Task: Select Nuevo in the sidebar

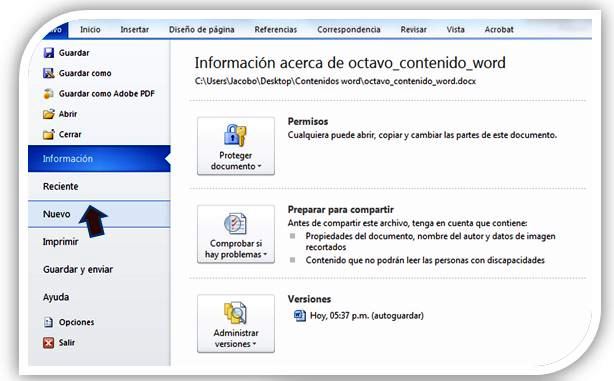Action: [x=99, y=214]
